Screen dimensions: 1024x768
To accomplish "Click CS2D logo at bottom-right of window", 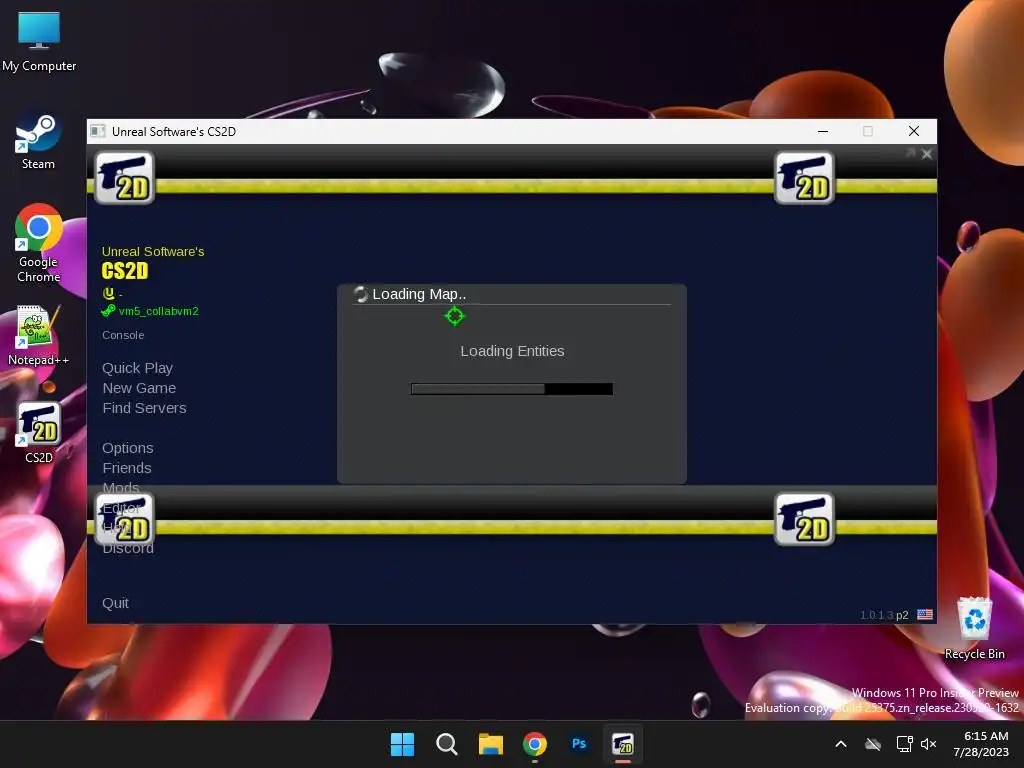I will tap(804, 519).
